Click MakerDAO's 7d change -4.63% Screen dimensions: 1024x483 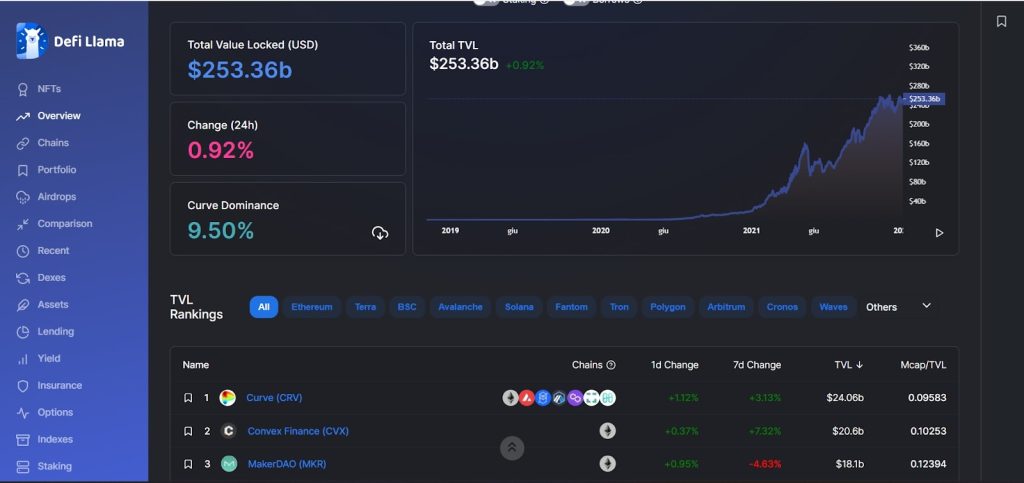[x=764, y=464]
